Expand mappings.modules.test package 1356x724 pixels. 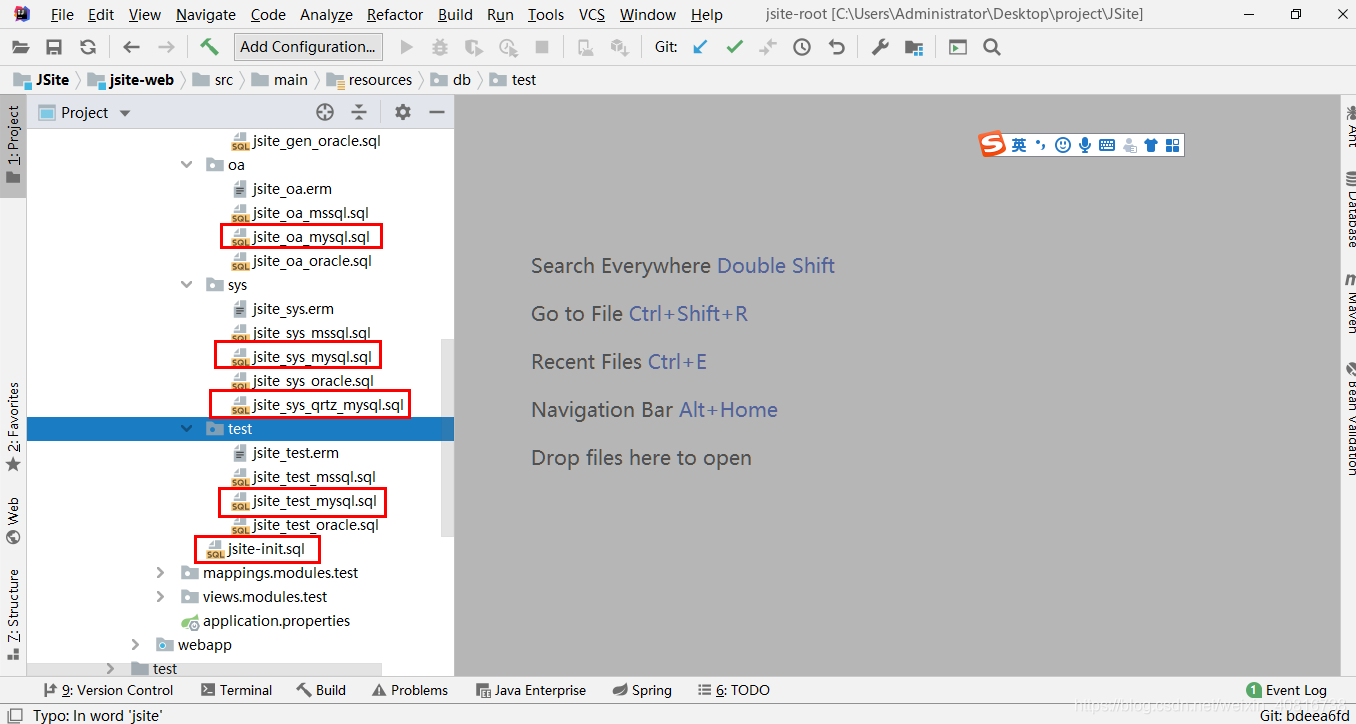point(160,573)
